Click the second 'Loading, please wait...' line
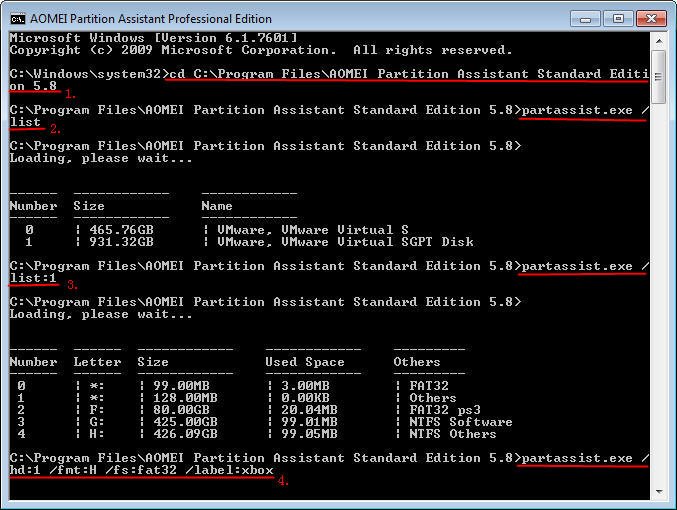 tap(101, 314)
